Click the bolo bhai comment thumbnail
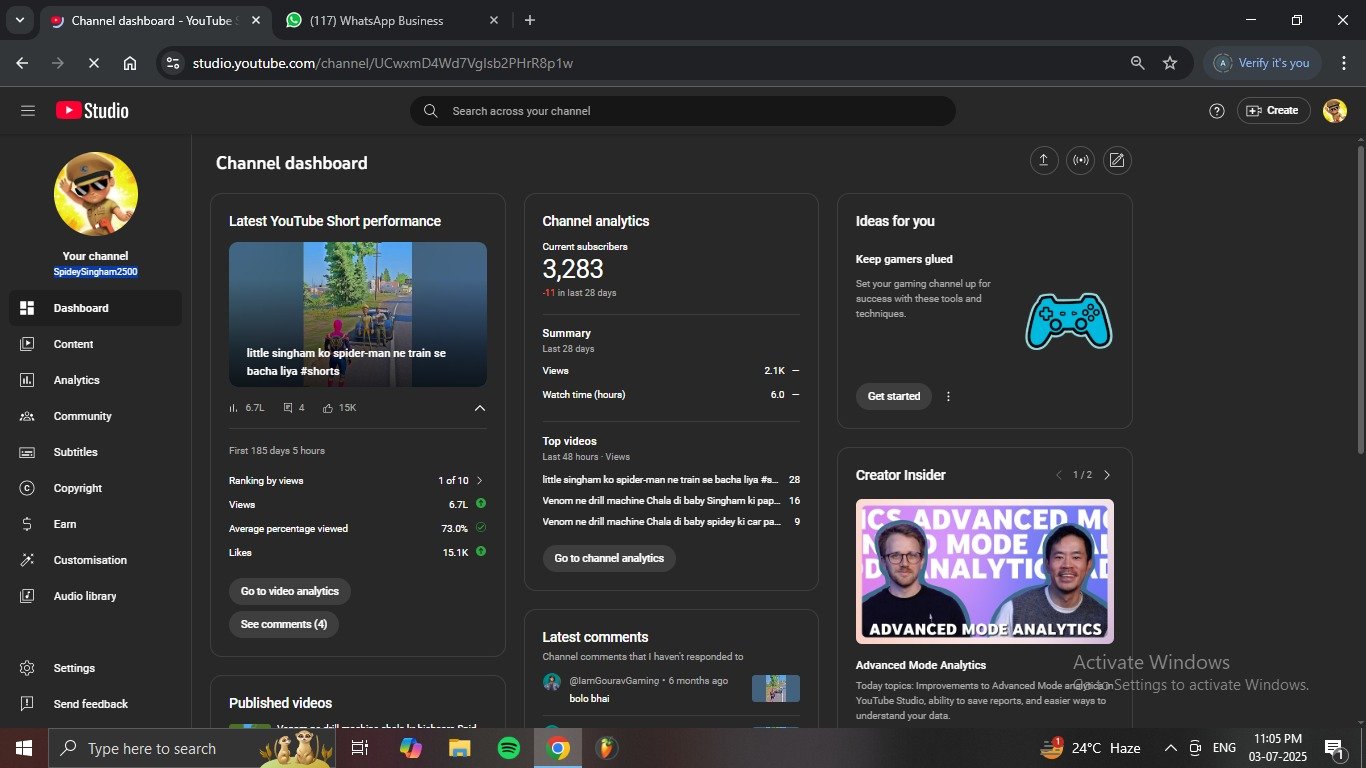Viewport: 1366px width, 768px height. point(776,688)
